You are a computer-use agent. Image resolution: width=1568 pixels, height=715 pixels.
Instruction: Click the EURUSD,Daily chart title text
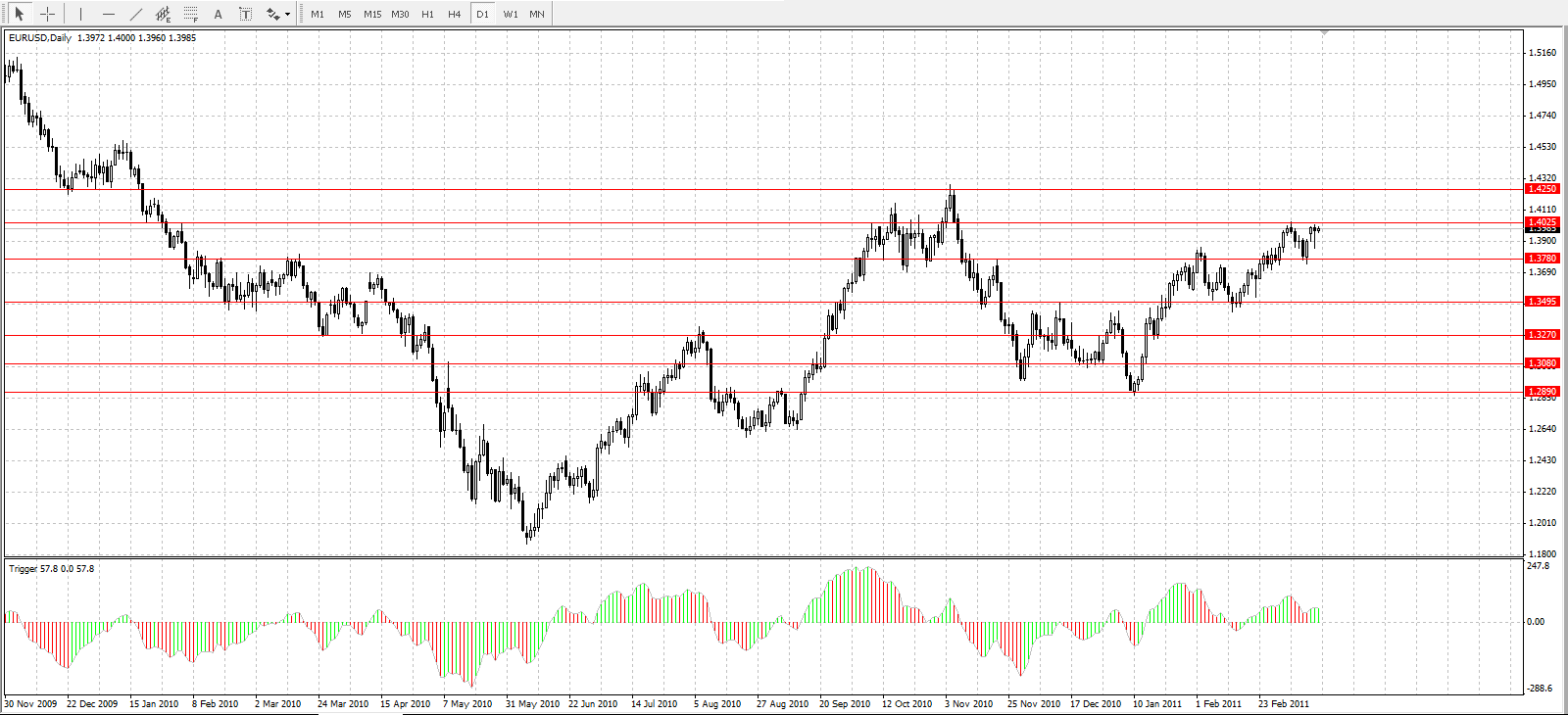(40, 38)
